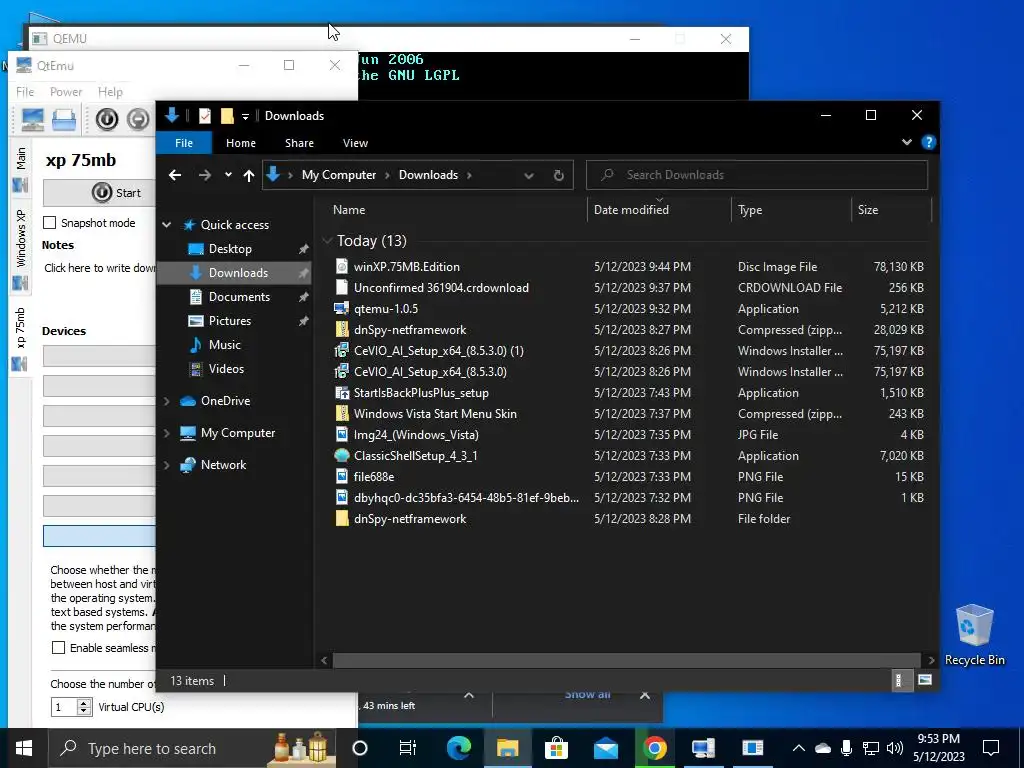Click QtEmu printer-like toolbar icon
Image resolution: width=1024 pixels, height=768 pixels.
click(x=64, y=120)
